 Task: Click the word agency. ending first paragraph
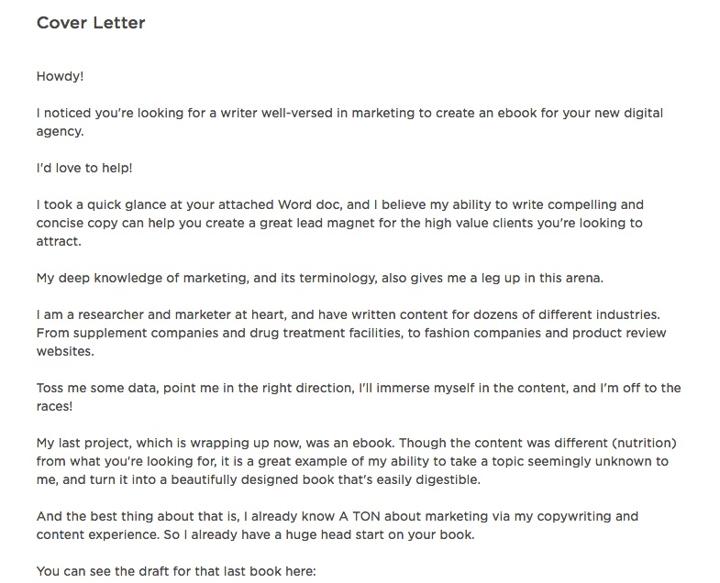click(x=60, y=132)
